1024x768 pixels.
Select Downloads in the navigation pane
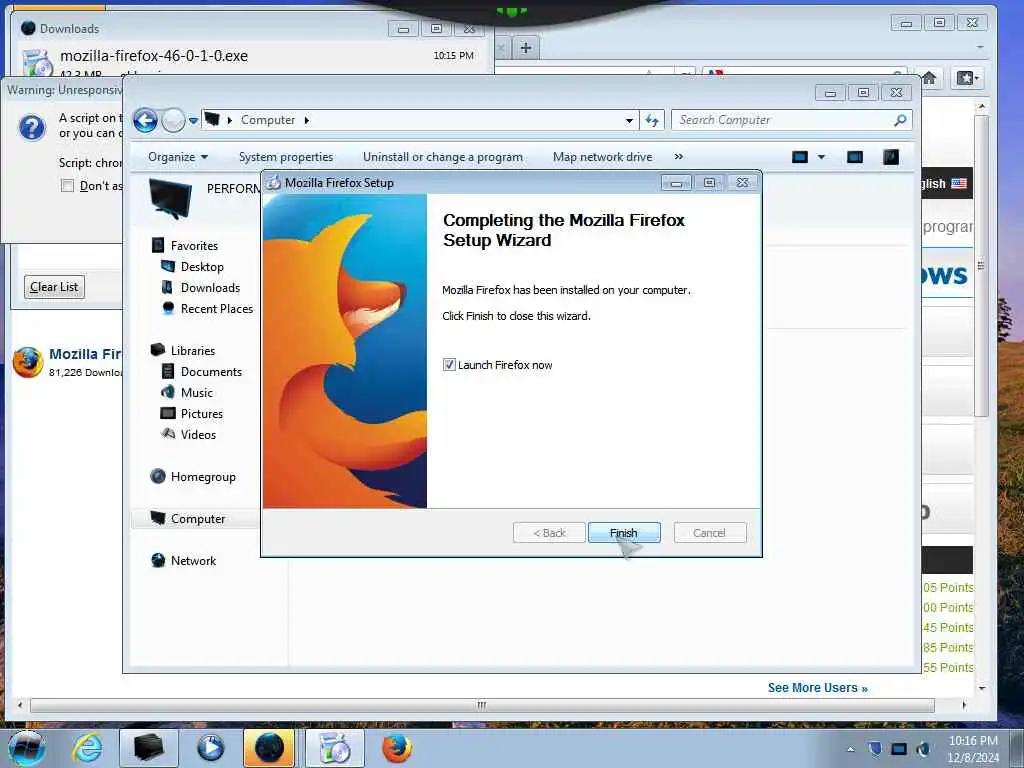click(210, 287)
